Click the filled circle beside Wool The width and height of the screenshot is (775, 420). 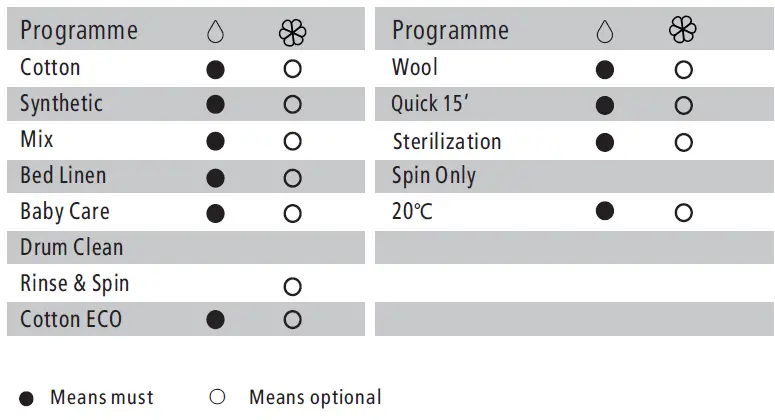(x=604, y=70)
